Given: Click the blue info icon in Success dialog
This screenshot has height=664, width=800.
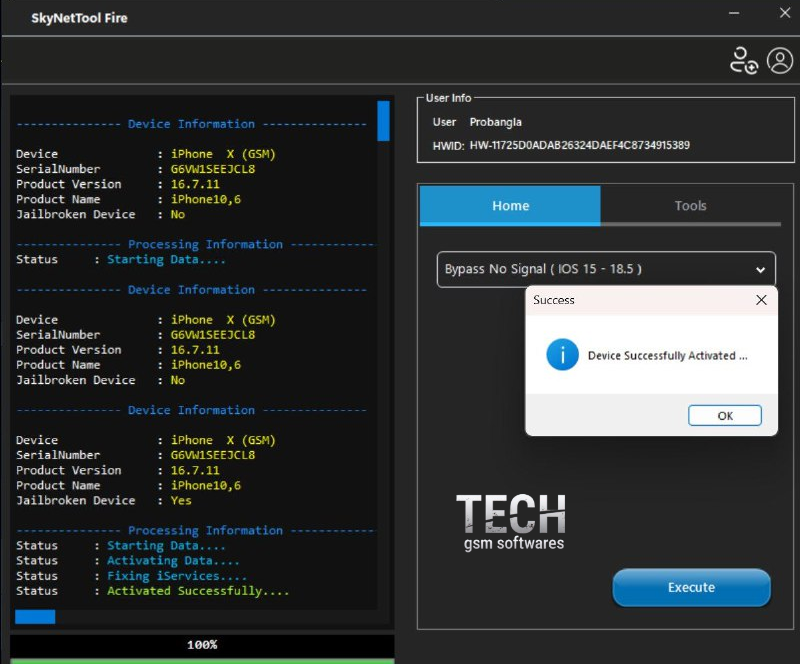Looking at the screenshot, I should (x=562, y=355).
